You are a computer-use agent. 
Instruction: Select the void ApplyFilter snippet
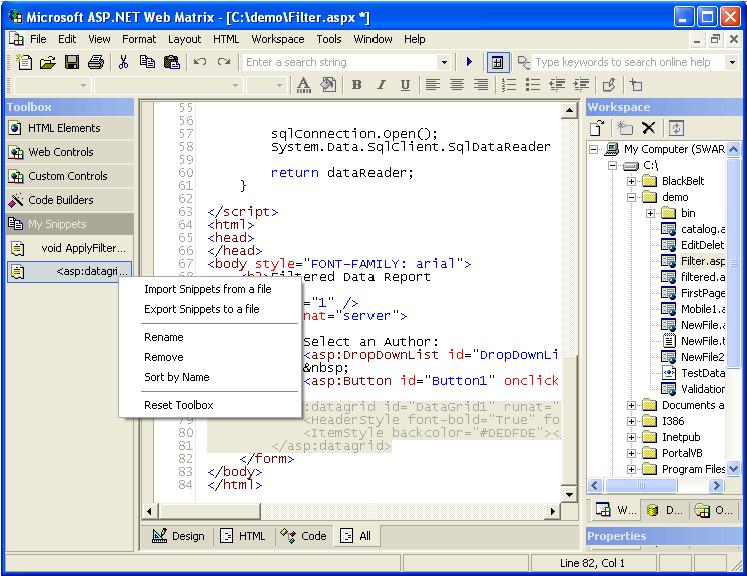coord(70,248)
